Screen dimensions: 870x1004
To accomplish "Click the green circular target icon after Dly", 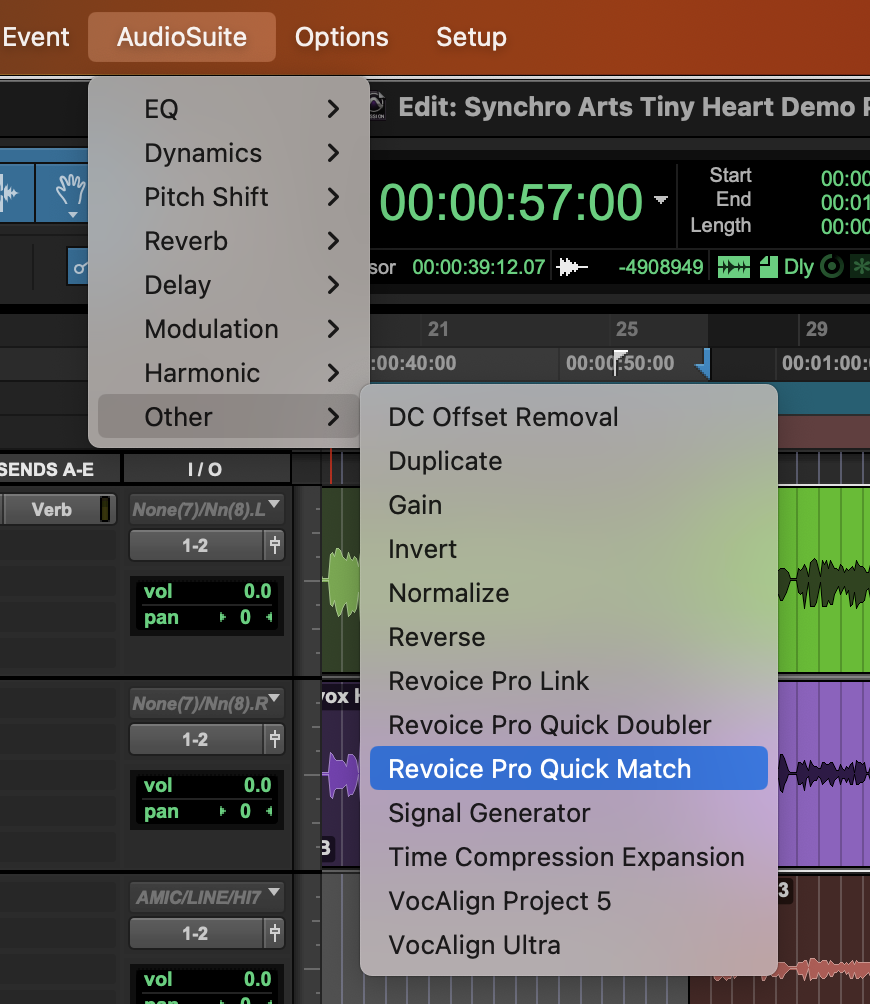I will 831,267.
